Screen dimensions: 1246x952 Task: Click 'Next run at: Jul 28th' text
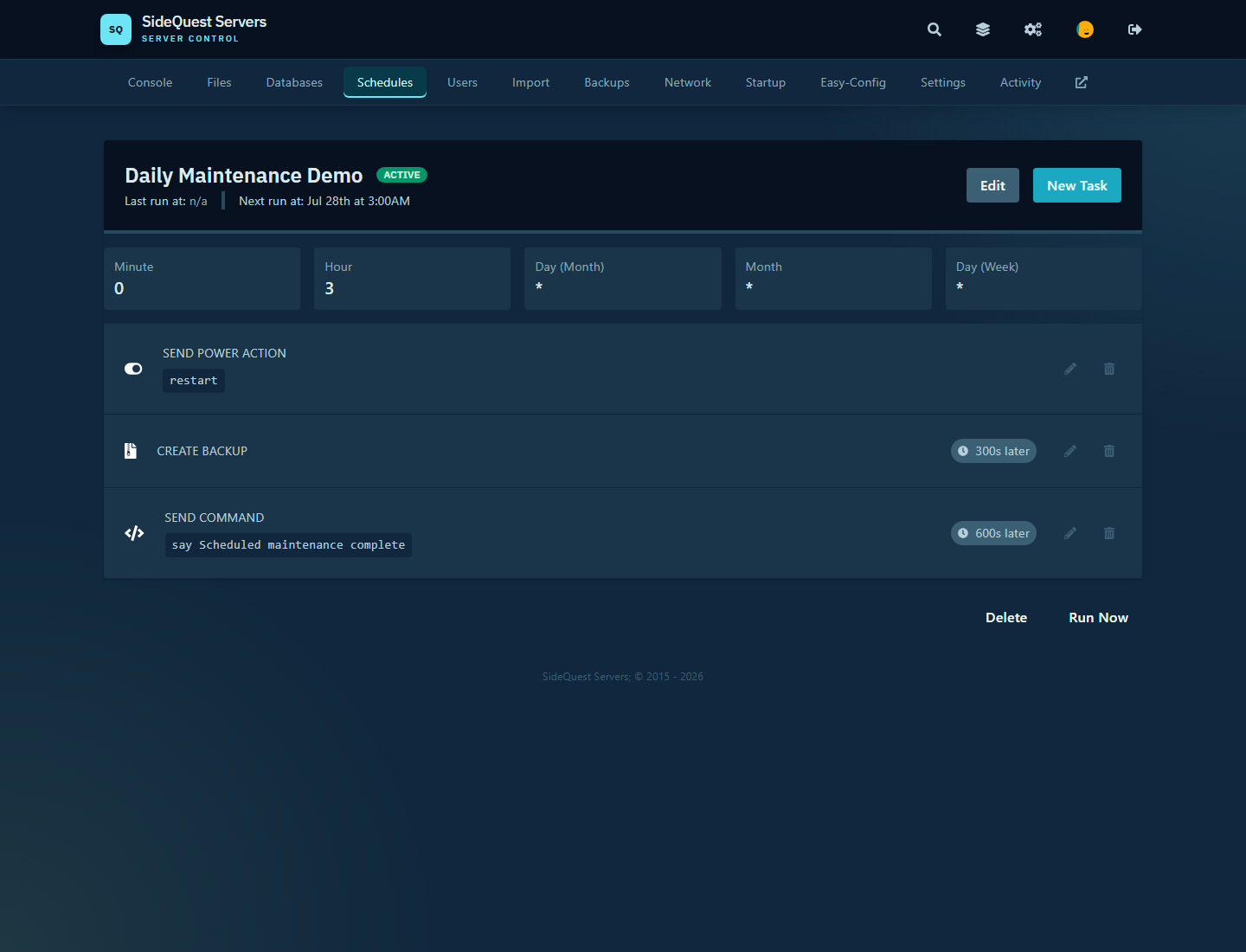(324, 201)
